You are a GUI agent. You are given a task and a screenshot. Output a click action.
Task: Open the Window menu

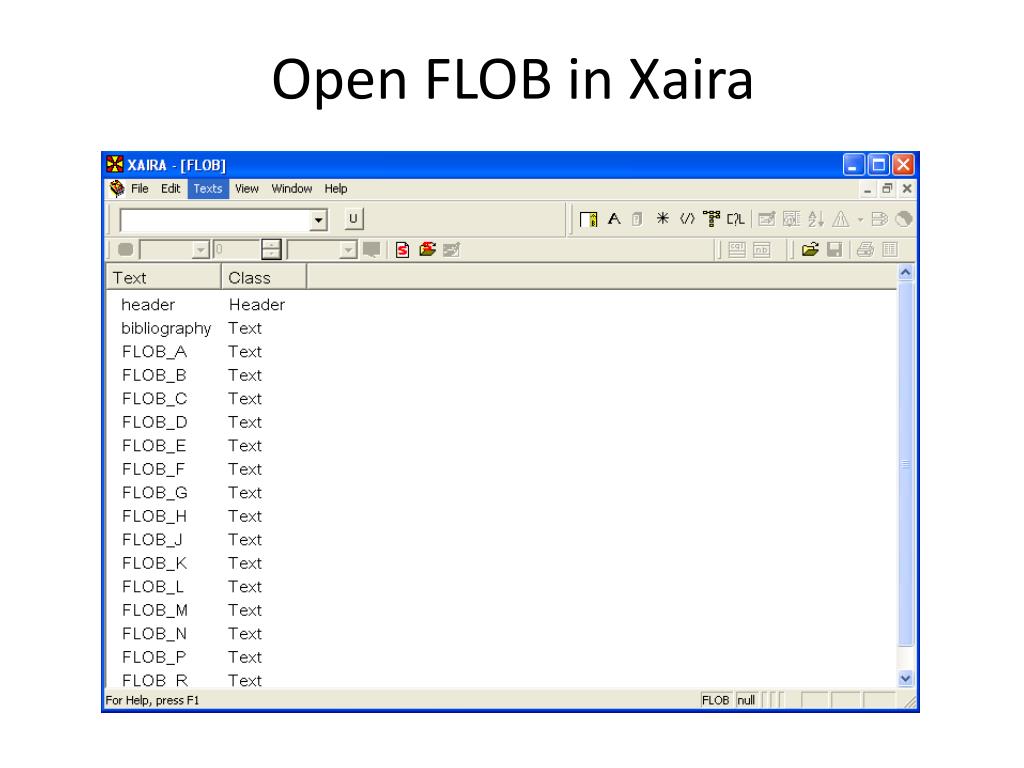(292, 189)
